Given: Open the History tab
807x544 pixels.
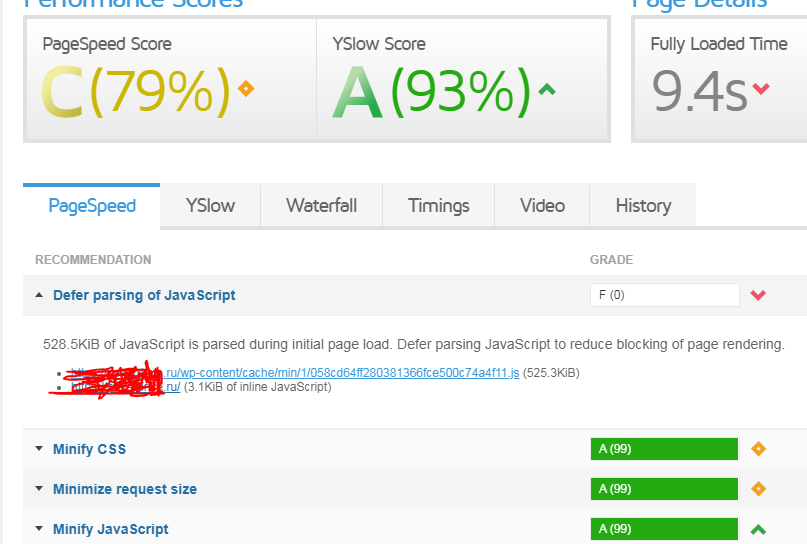Looking at the screenshot, I should click(643, 205).
